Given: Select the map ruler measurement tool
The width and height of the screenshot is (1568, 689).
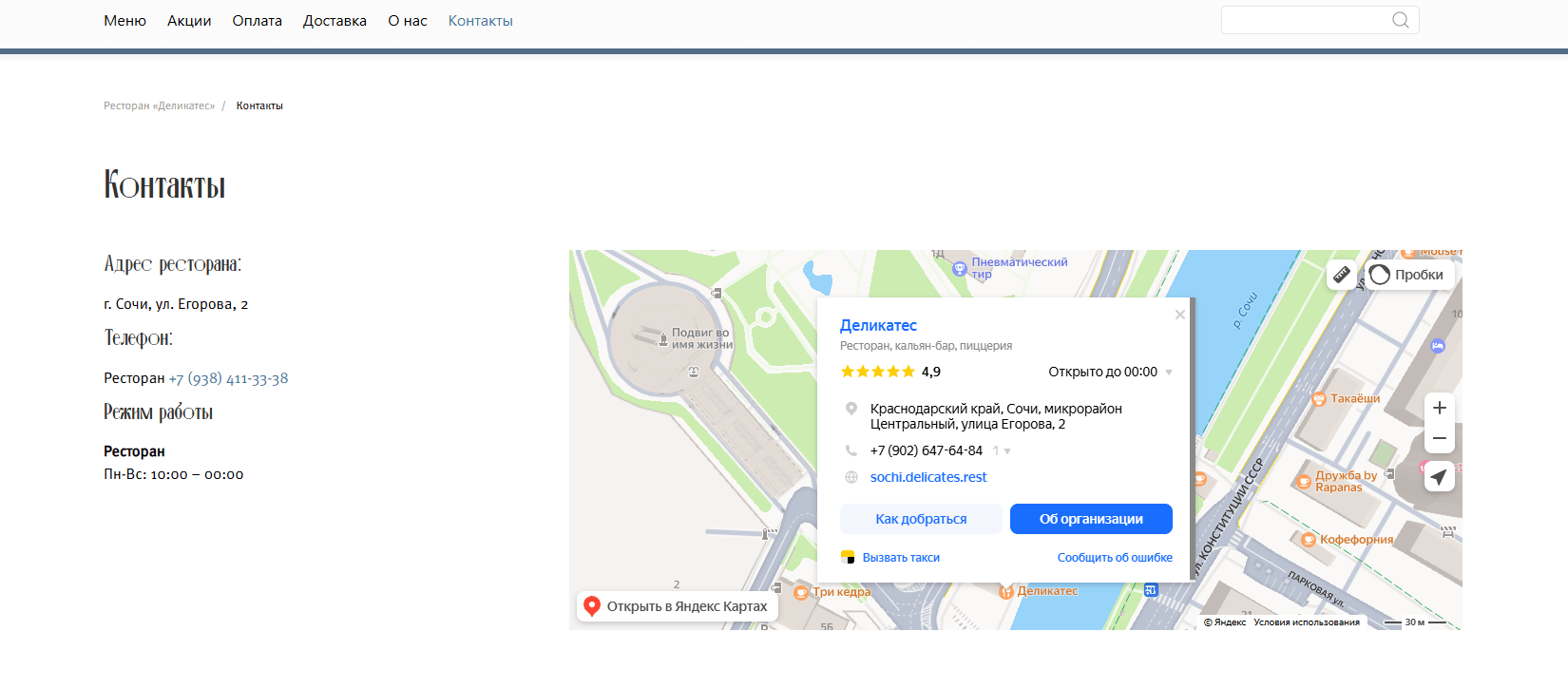Looking at the screenshot, I should pos(1342,275).
